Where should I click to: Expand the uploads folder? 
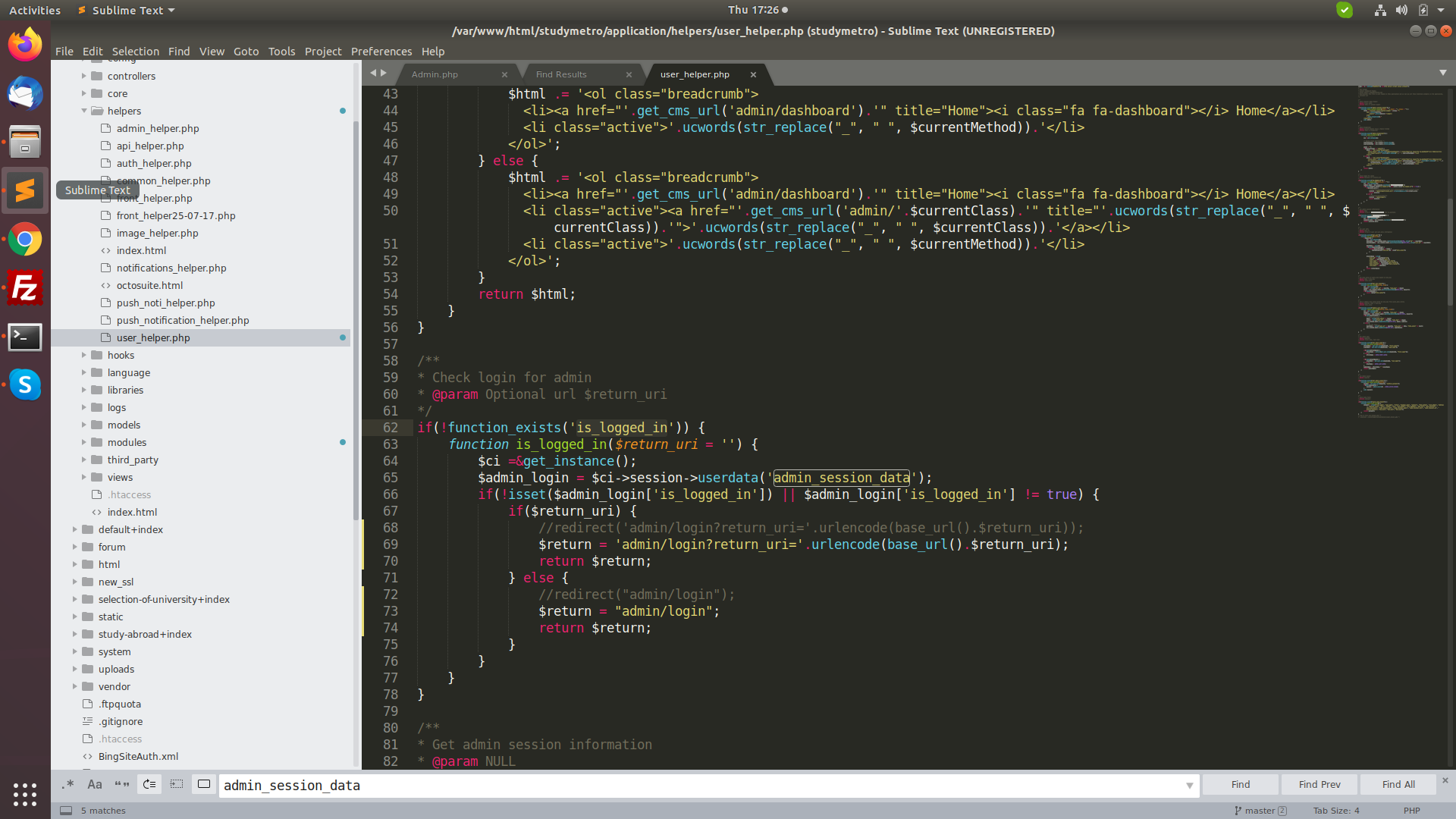point(75,669)
